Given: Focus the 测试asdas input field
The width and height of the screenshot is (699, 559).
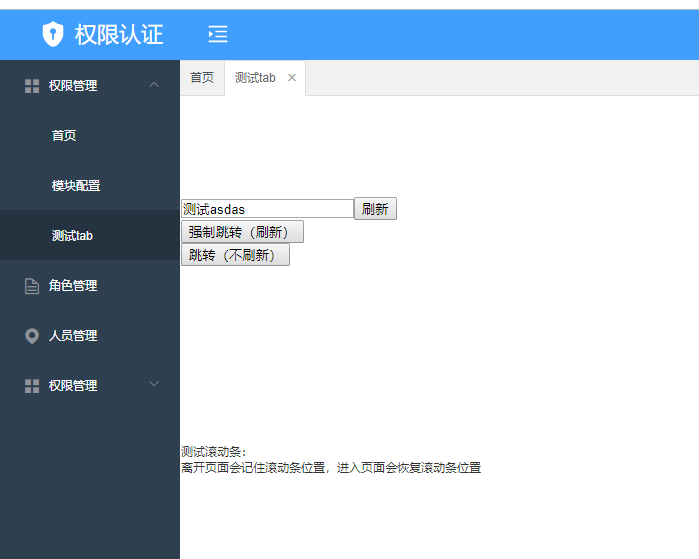Looking at the screenshot, I should pos(267,209).
